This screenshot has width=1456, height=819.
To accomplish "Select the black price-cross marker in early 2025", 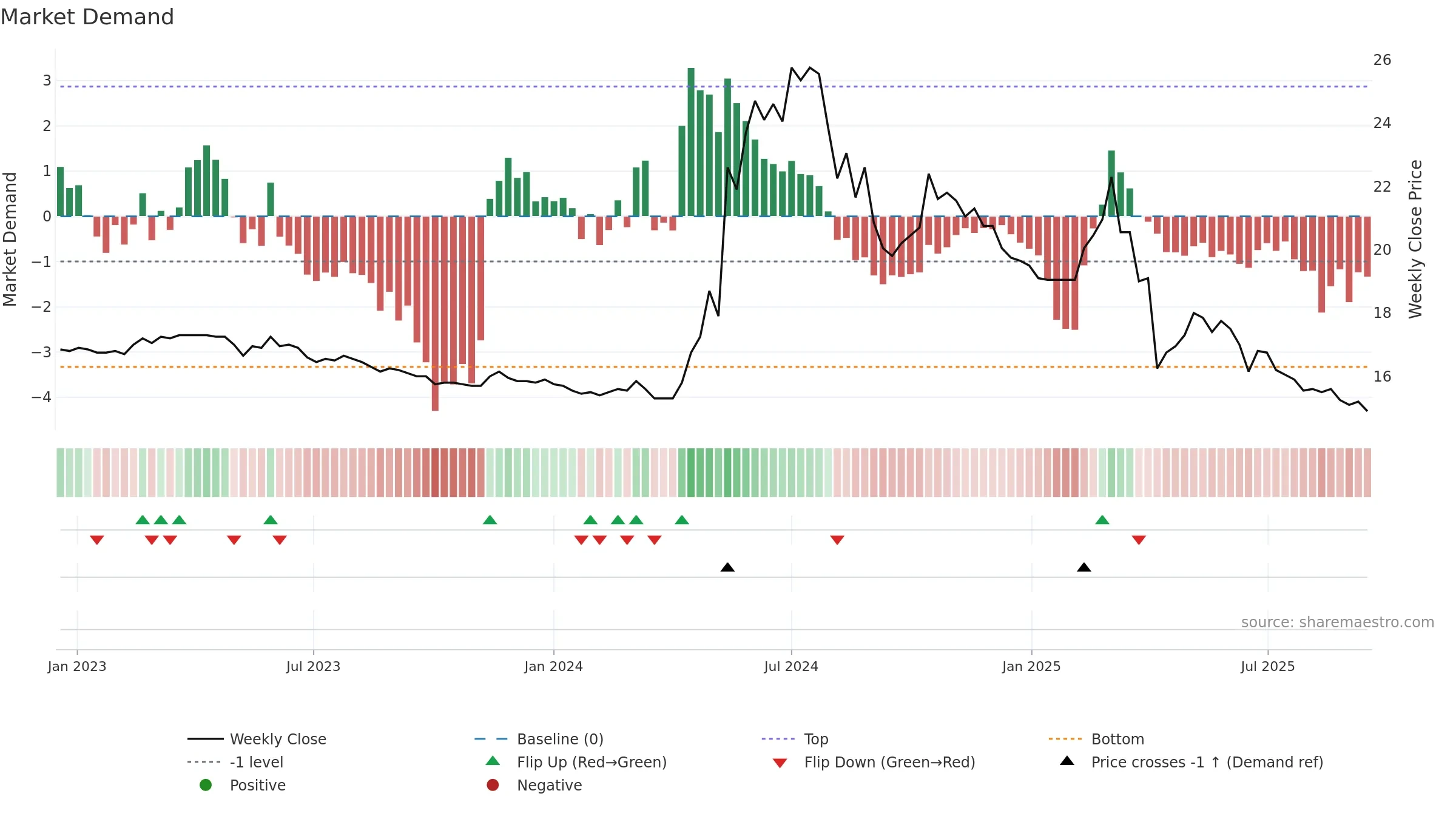I will (x=1084, y=567).
